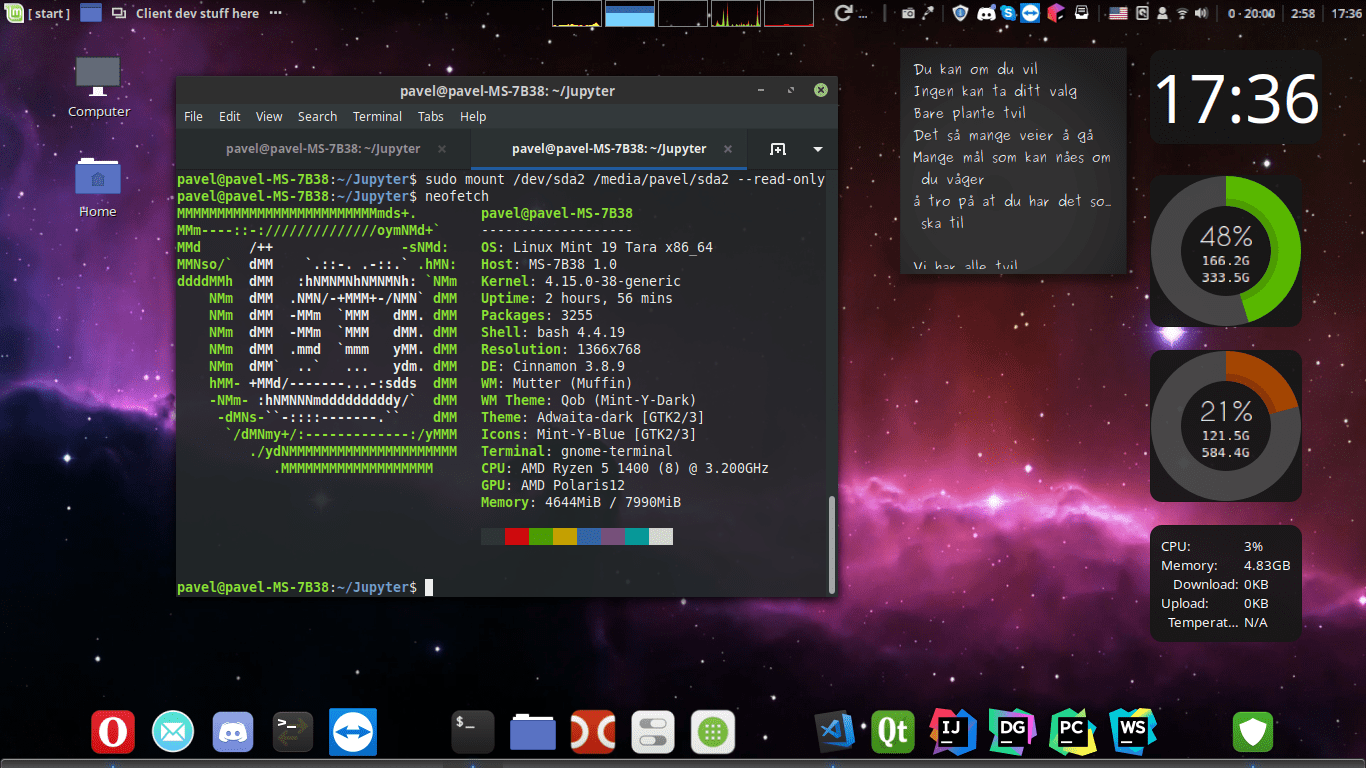Open the green app grid launcher
1366x768 pixels.
tap(712, 732)
